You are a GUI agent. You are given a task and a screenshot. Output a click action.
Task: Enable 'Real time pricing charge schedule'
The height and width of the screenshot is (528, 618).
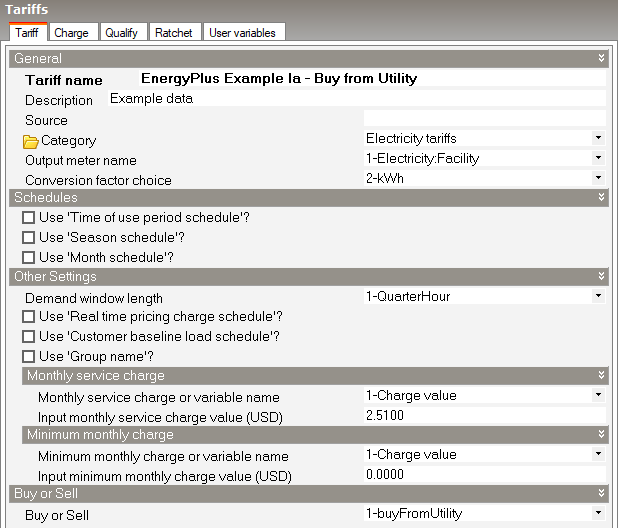[28, 317]
